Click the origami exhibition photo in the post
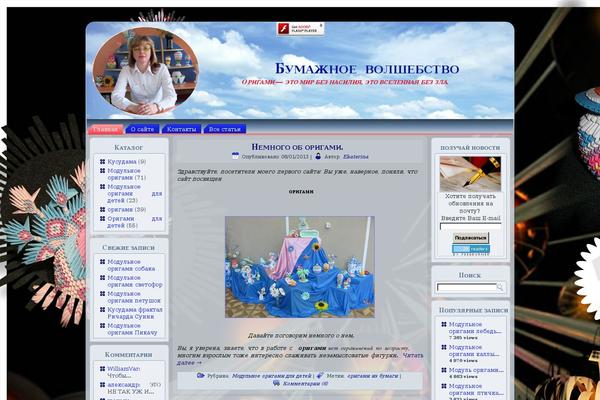 click(300, 267)
